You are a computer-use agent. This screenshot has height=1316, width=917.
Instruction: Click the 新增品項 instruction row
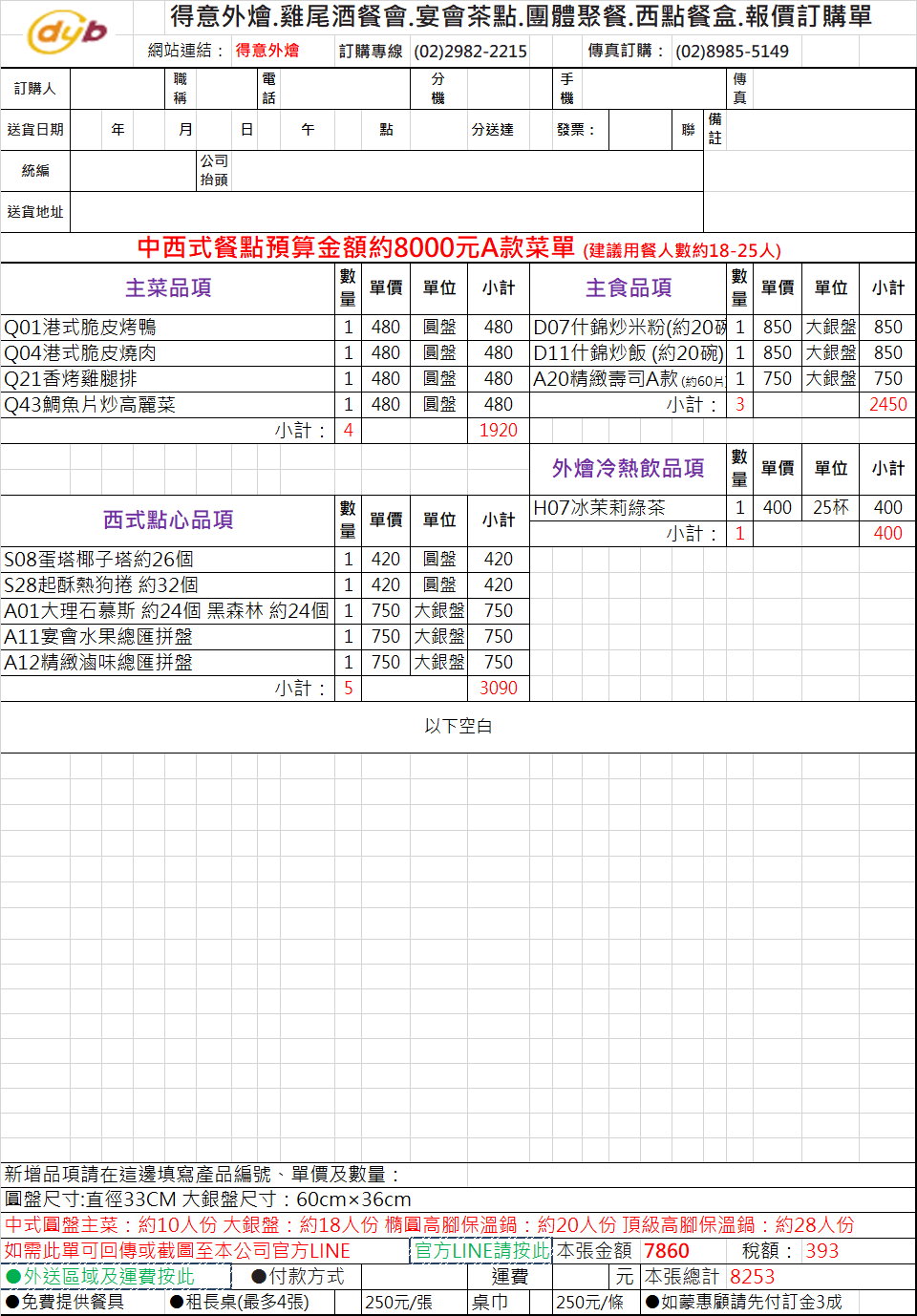tap(458, 1174)
